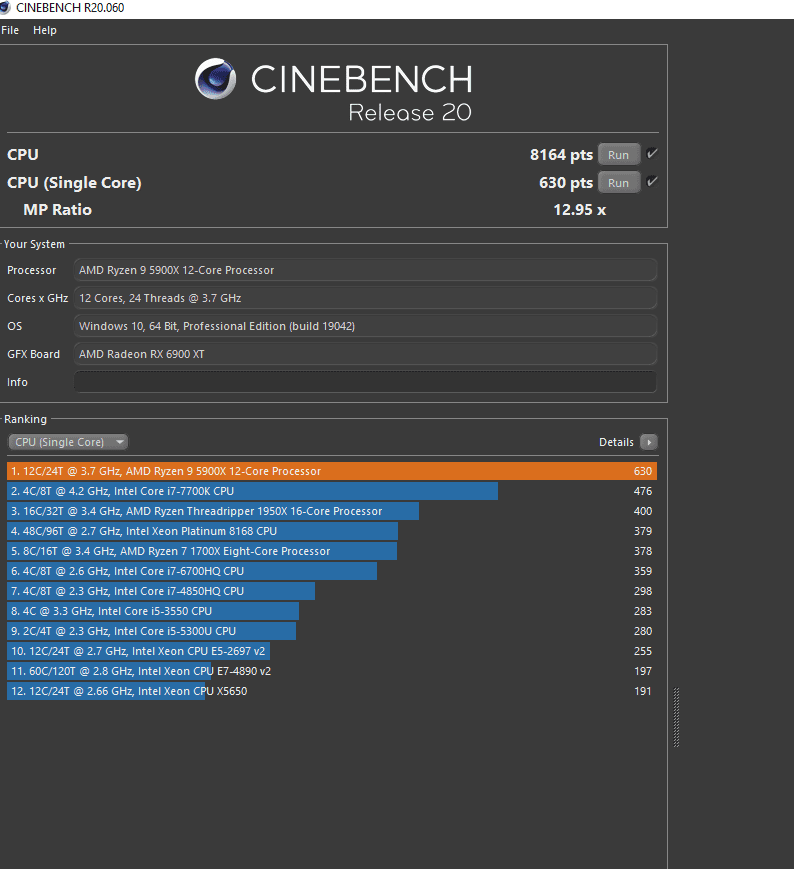
Task: Click the GFX Board Radeon RX 6900 XT field
Action: pyautogui.click(x=365, y=354)
